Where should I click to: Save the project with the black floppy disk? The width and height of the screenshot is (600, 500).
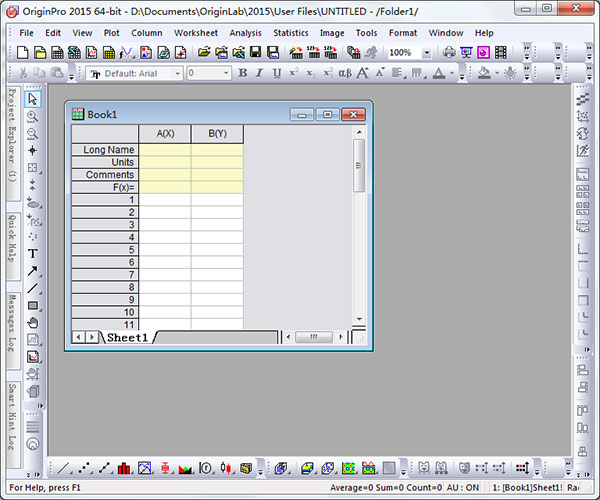[255, 52]
